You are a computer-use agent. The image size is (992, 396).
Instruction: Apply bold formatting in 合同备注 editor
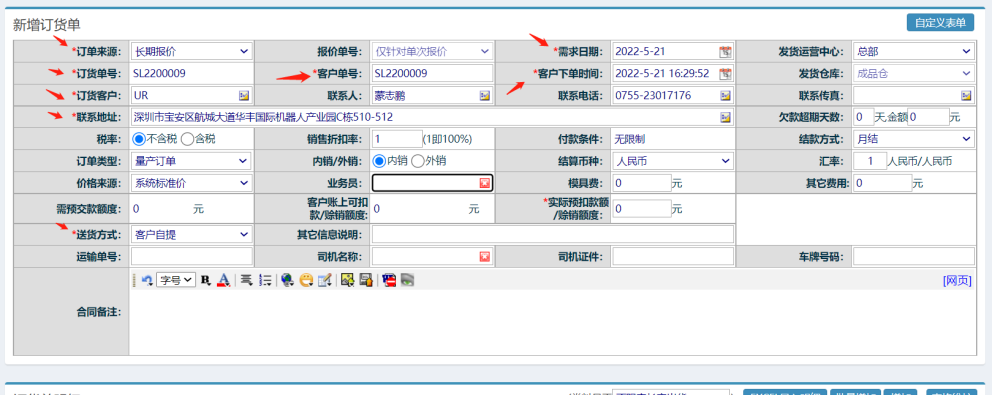[205, 280]
